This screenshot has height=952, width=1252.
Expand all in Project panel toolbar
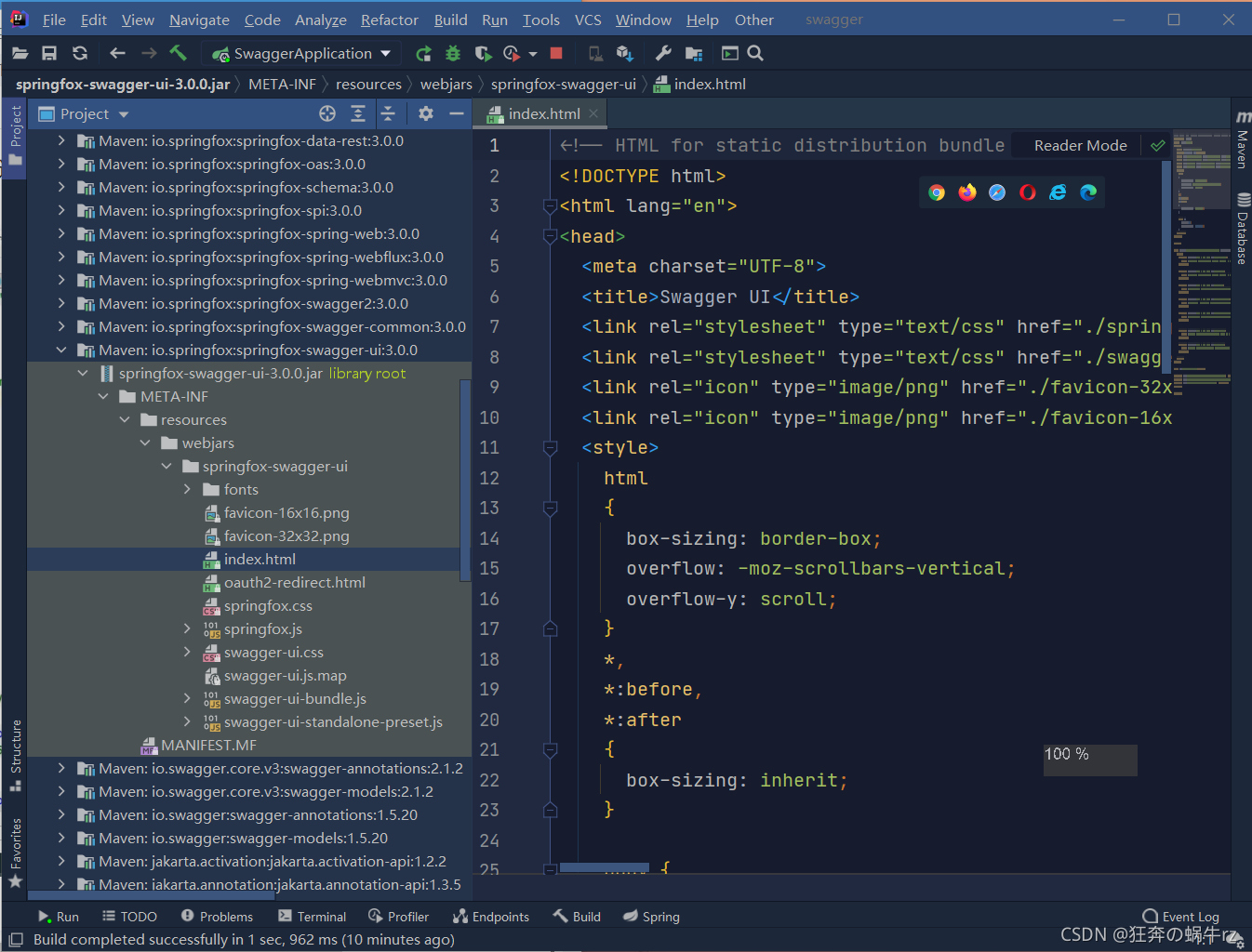[x=358, y=113]
